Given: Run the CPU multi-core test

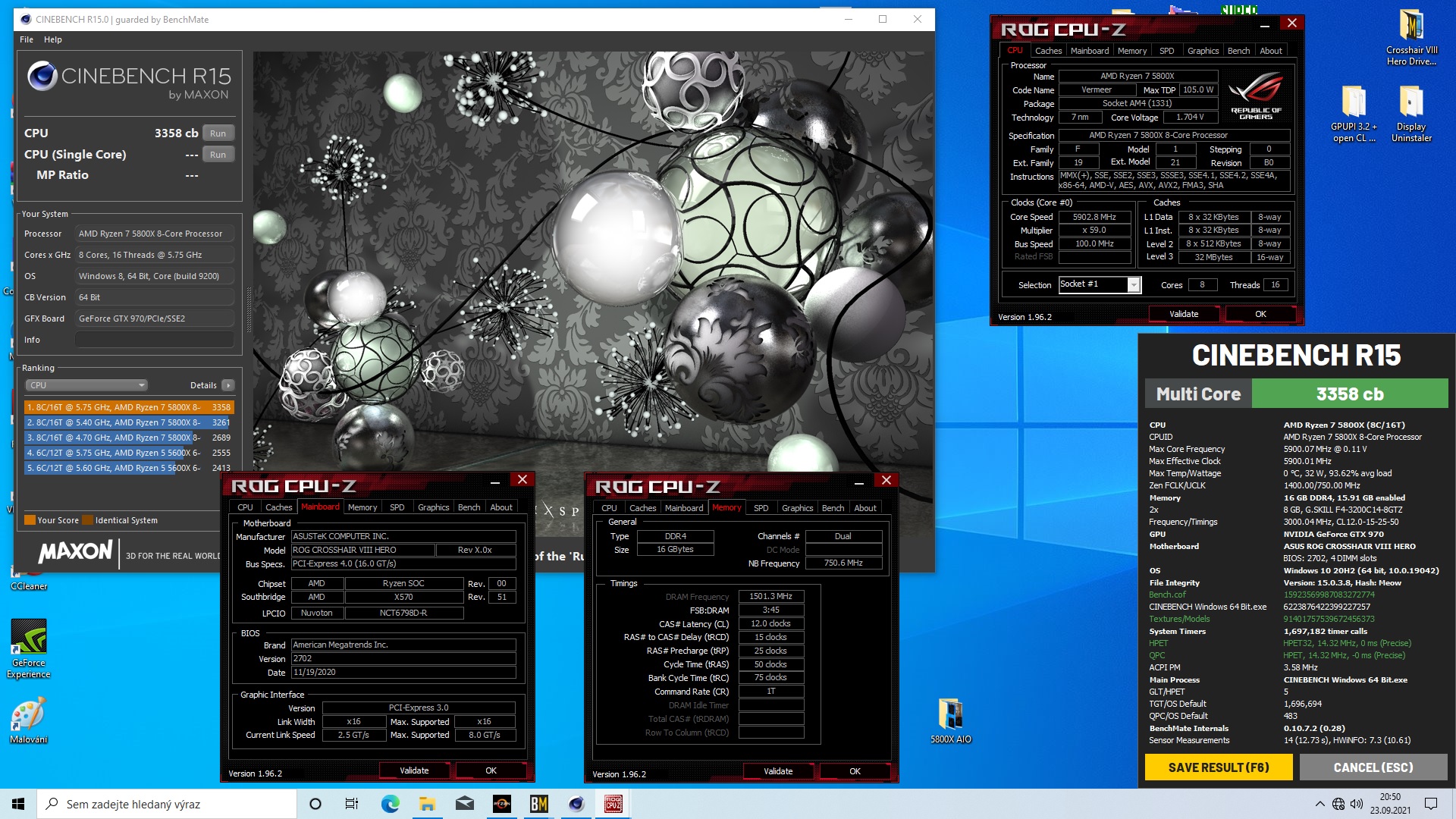Looking at the screenshot, I should click(218, 133).
